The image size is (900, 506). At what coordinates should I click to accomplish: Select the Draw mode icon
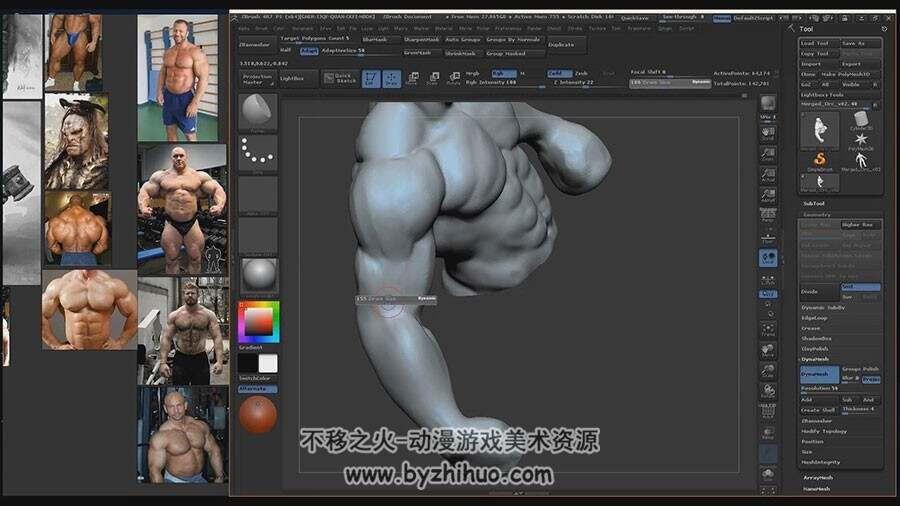391,79
